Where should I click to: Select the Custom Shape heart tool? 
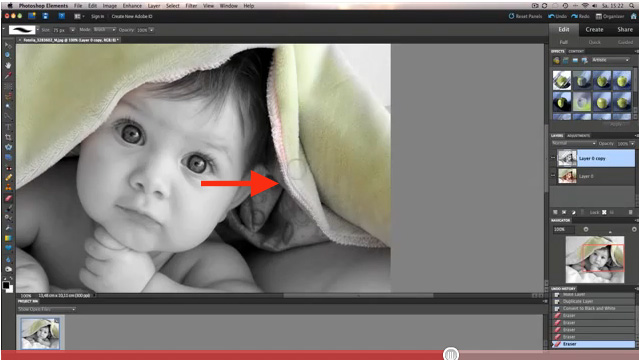coord(8,248)
